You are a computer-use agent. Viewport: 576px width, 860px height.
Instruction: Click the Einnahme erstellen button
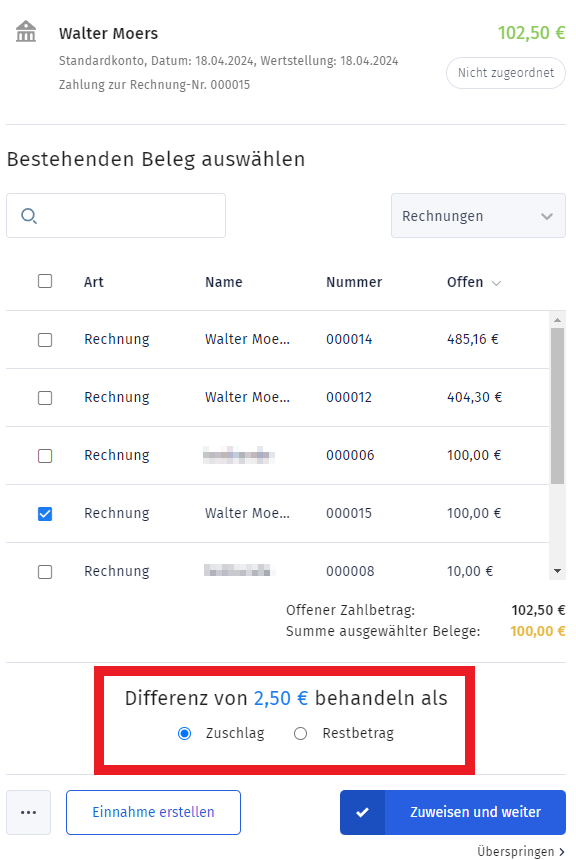coord(154,812)
